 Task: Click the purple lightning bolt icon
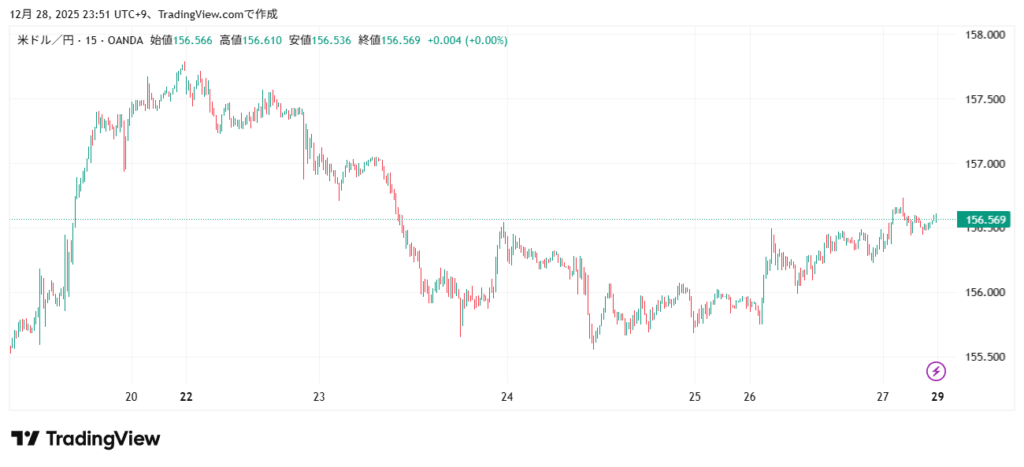[936, 371]
